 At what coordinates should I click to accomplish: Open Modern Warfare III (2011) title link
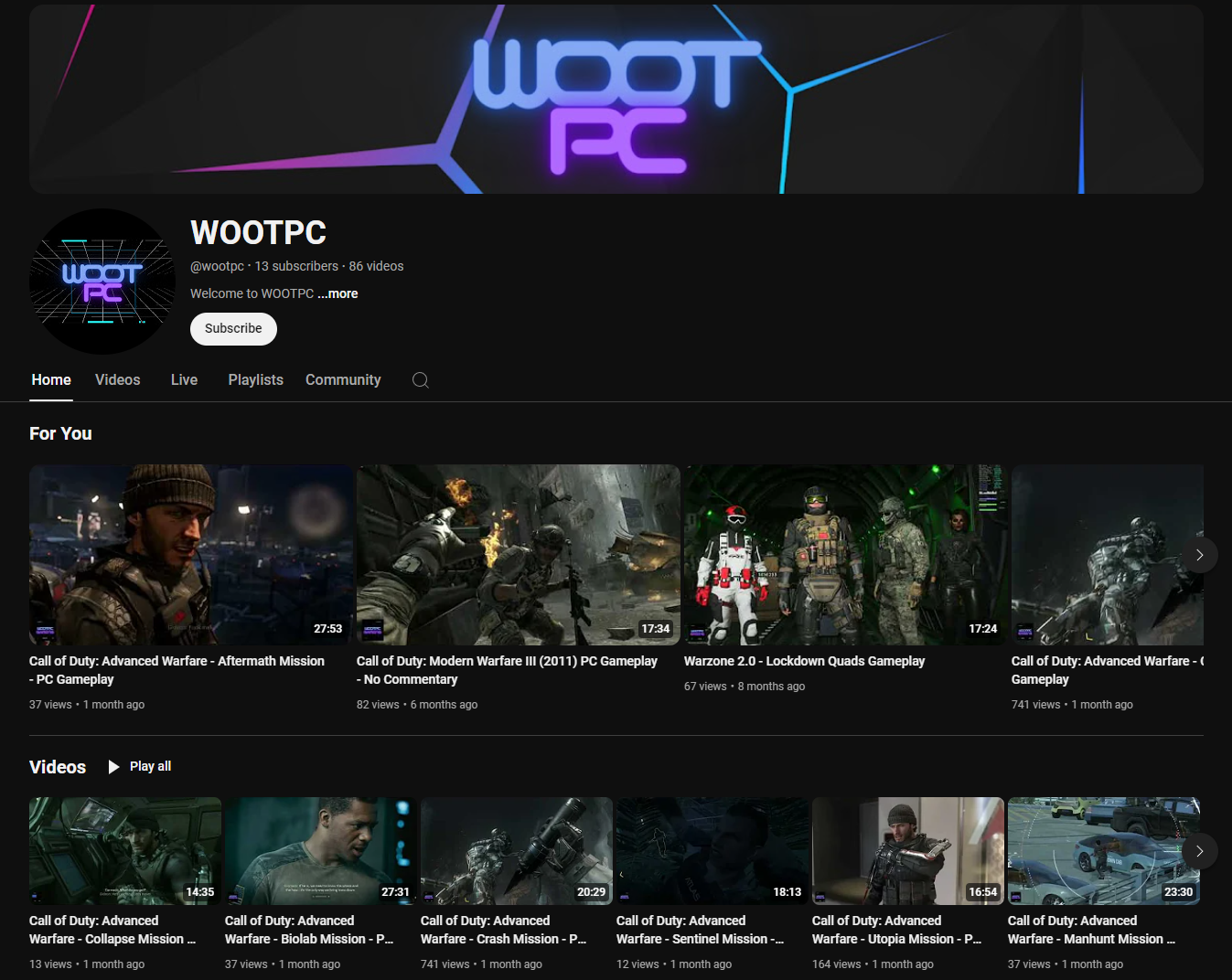pyautogui.click(x=507, y=670)
